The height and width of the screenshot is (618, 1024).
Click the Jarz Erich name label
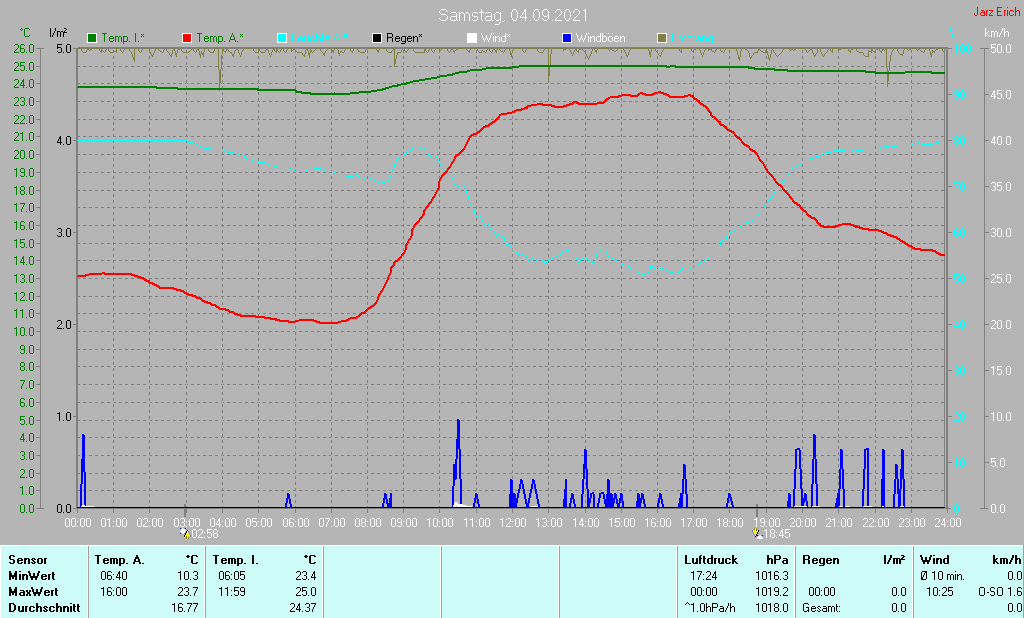point(997,12)
